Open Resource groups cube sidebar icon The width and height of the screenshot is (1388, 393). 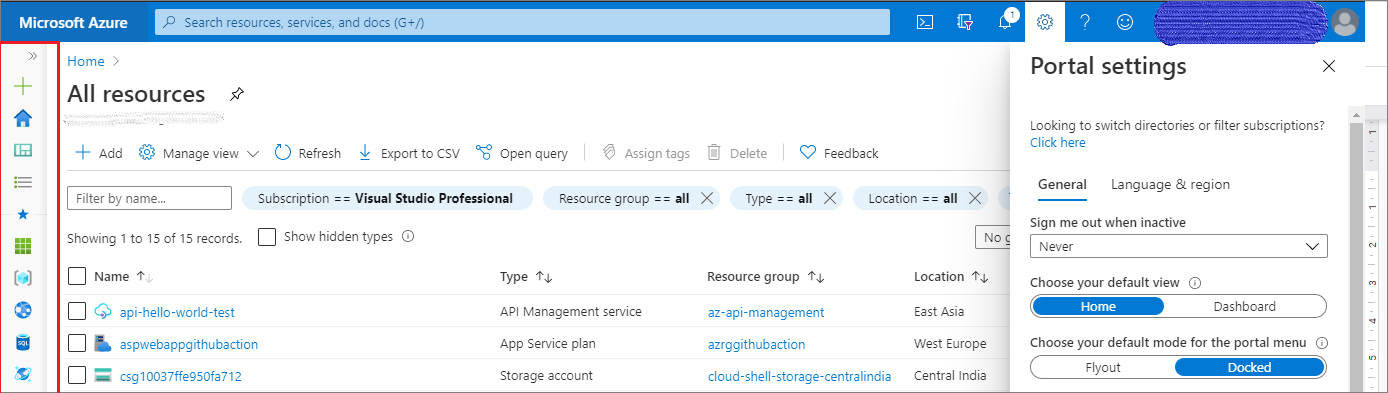pos(23,278)
